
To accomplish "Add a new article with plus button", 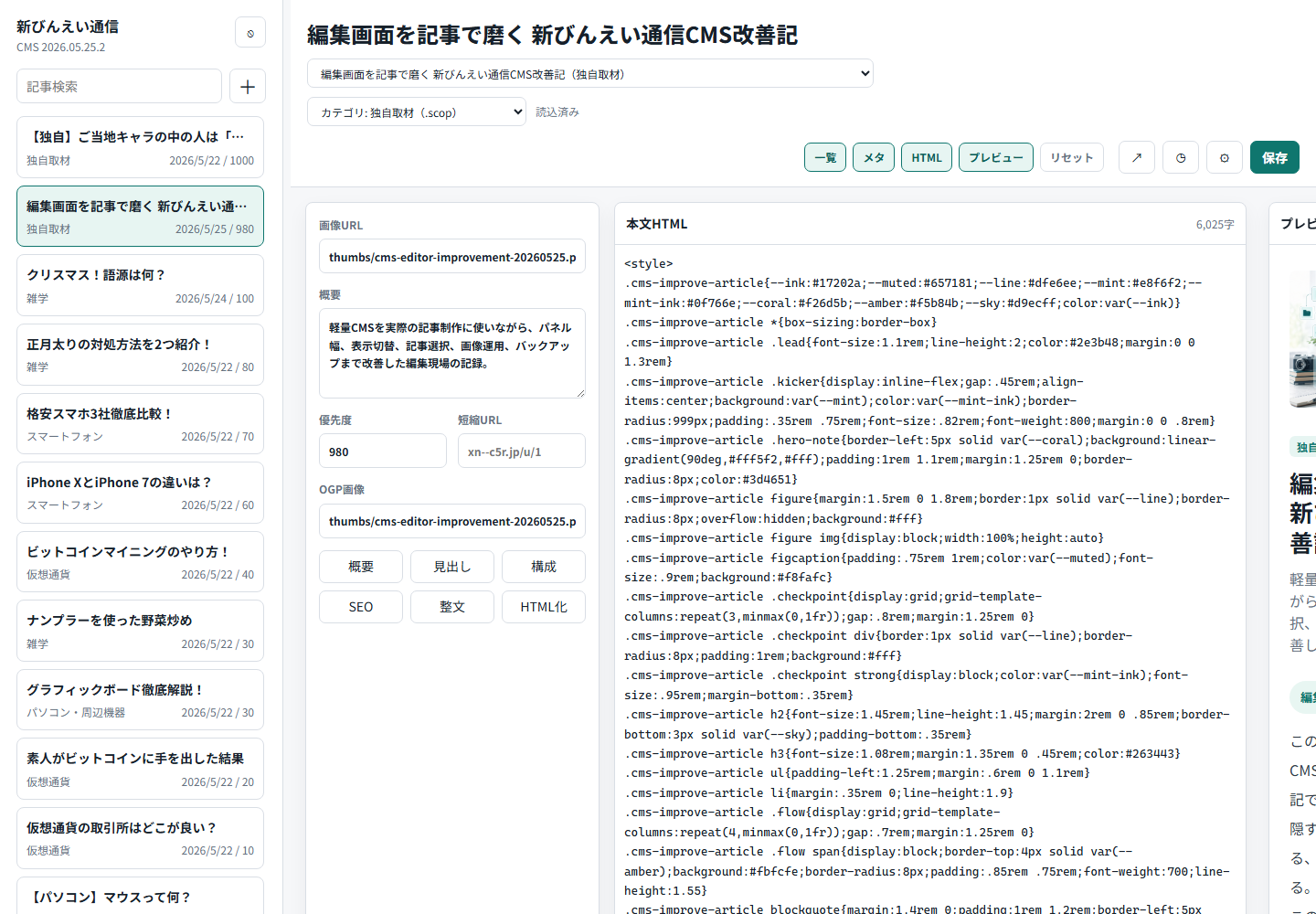I will [x=248, y=87].
